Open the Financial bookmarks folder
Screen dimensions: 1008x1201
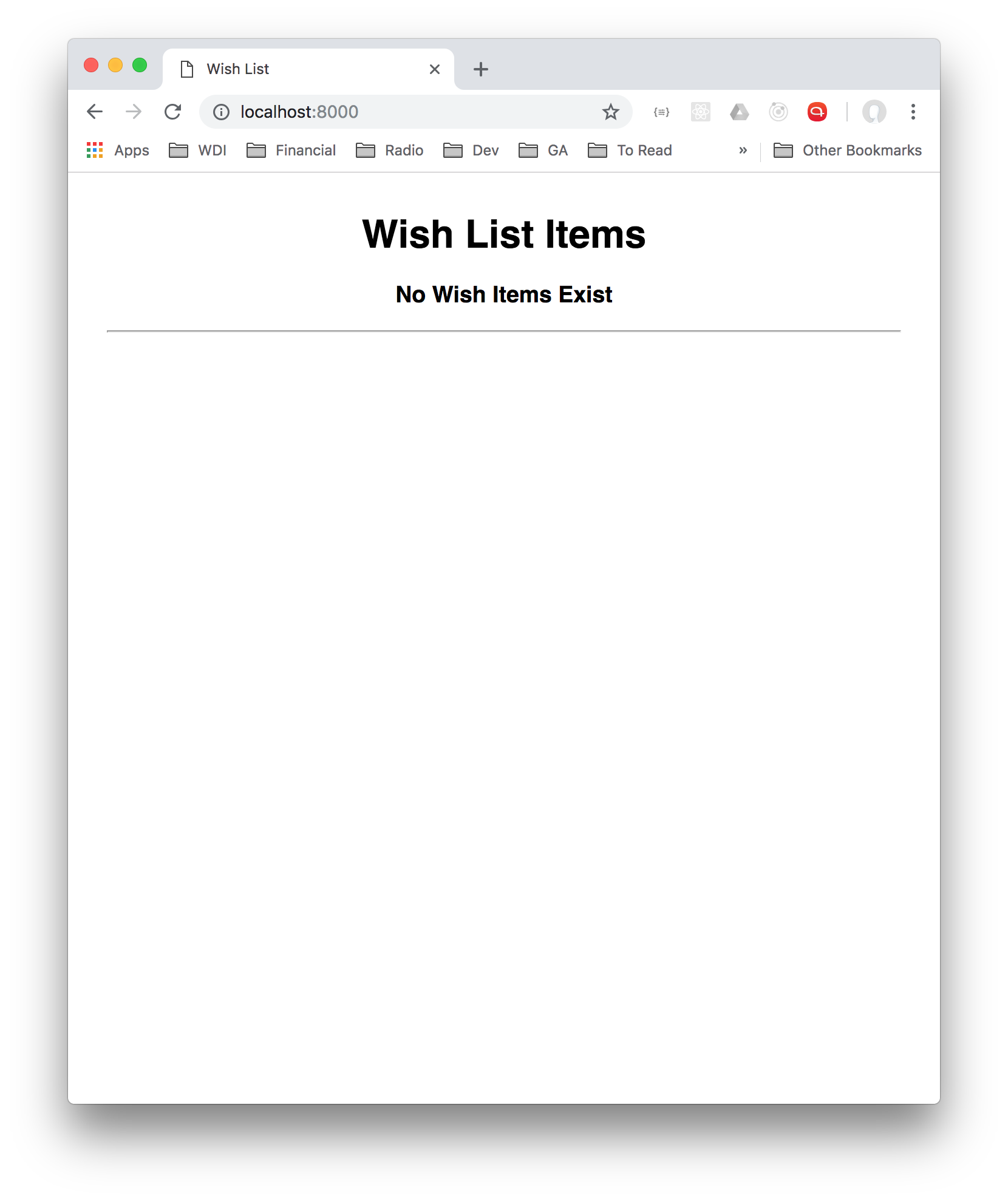pos(291,151)
